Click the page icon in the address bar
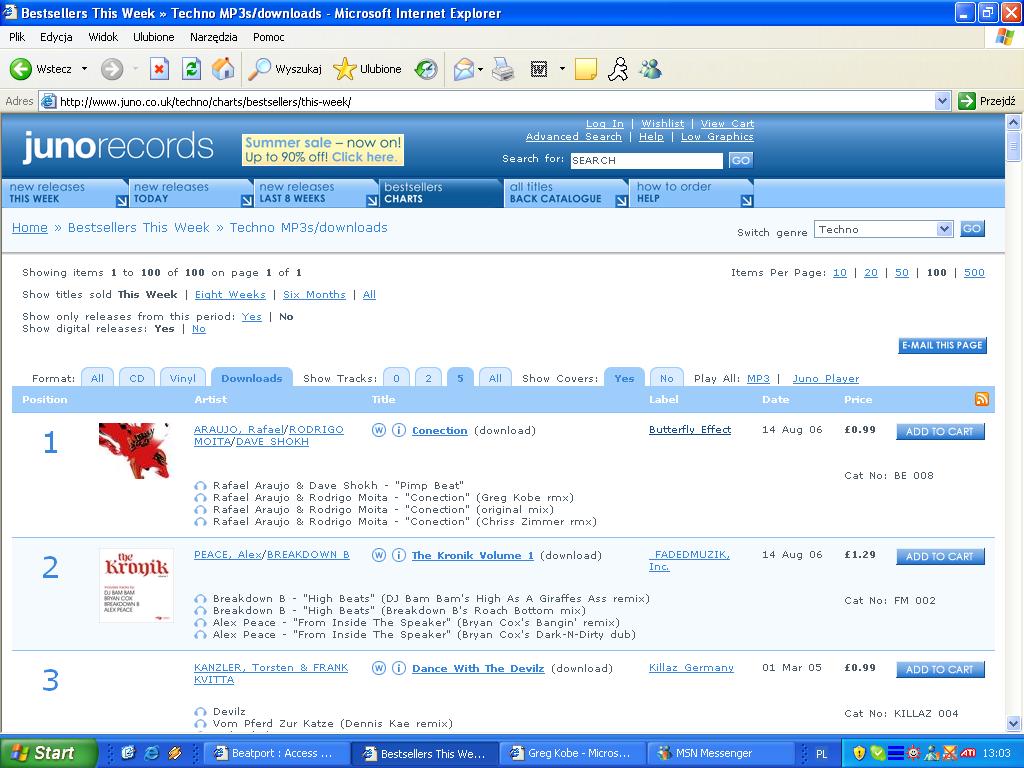 click(x=48, y=101)
